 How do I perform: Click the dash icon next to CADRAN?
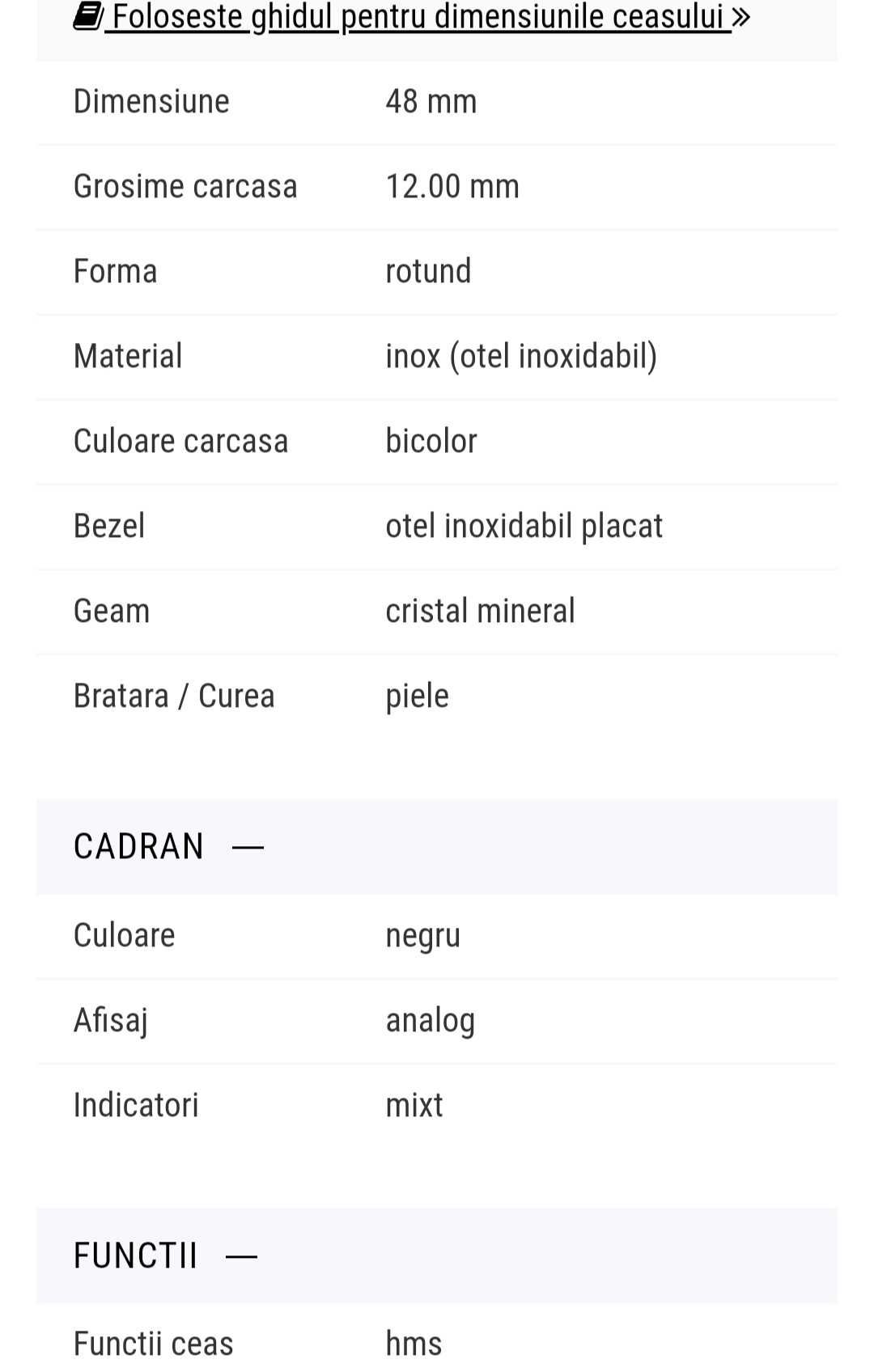pos(248,847)
